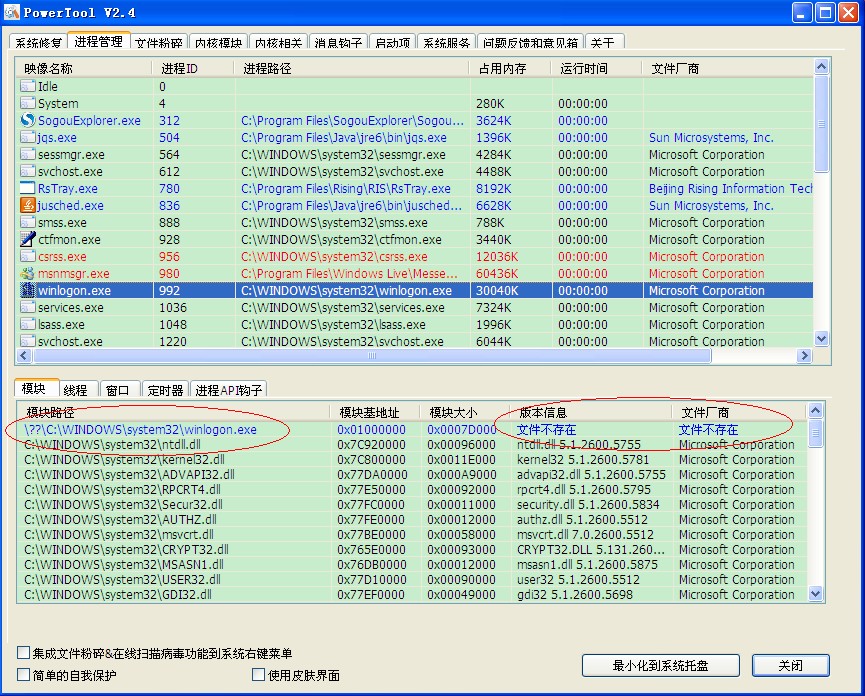Screen dimensions: 865x696
Task: Click process list scroll-down arrow
Action: [821, 339]
